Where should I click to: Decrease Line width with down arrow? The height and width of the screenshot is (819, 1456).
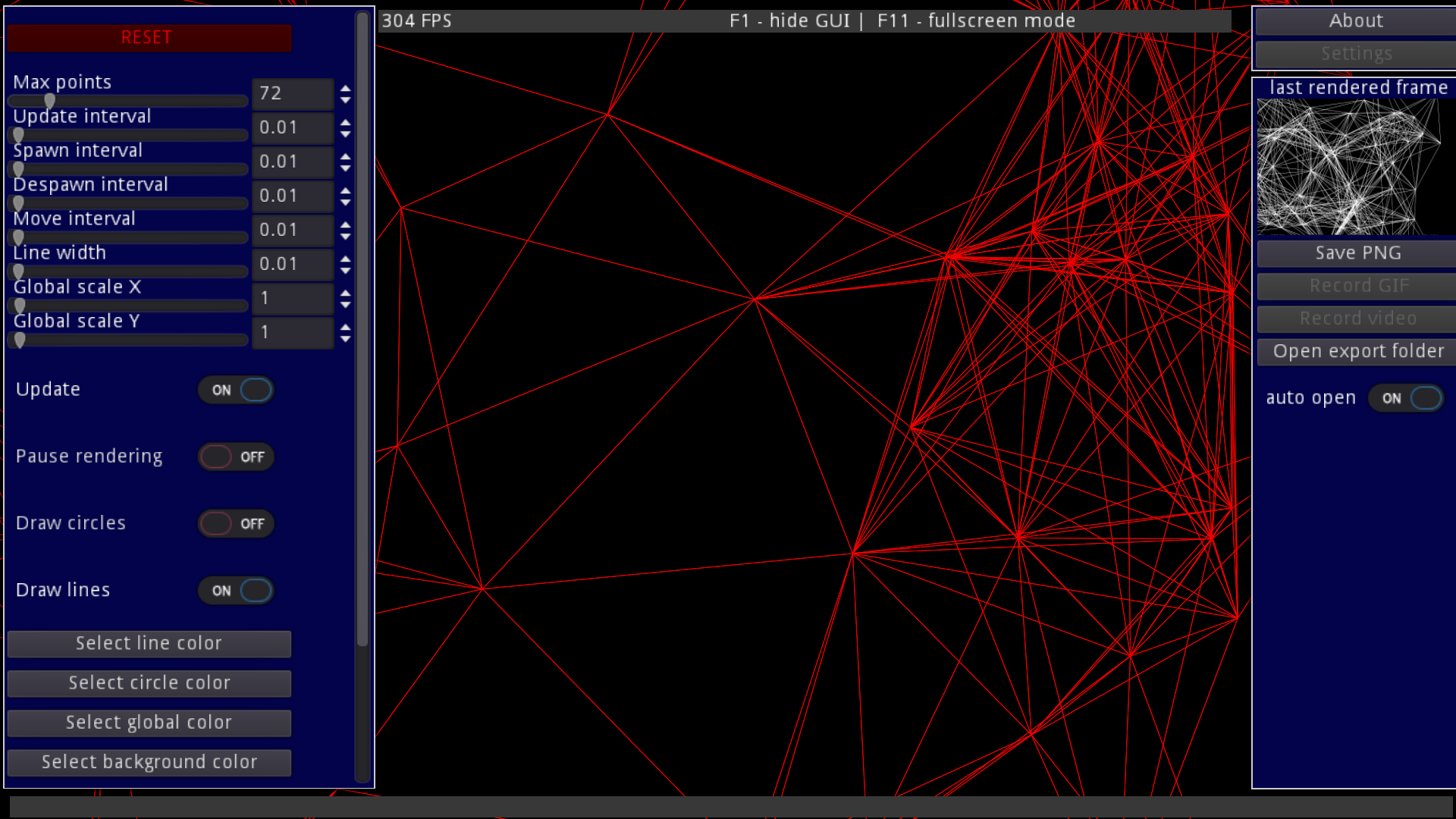tap(346, 271)
